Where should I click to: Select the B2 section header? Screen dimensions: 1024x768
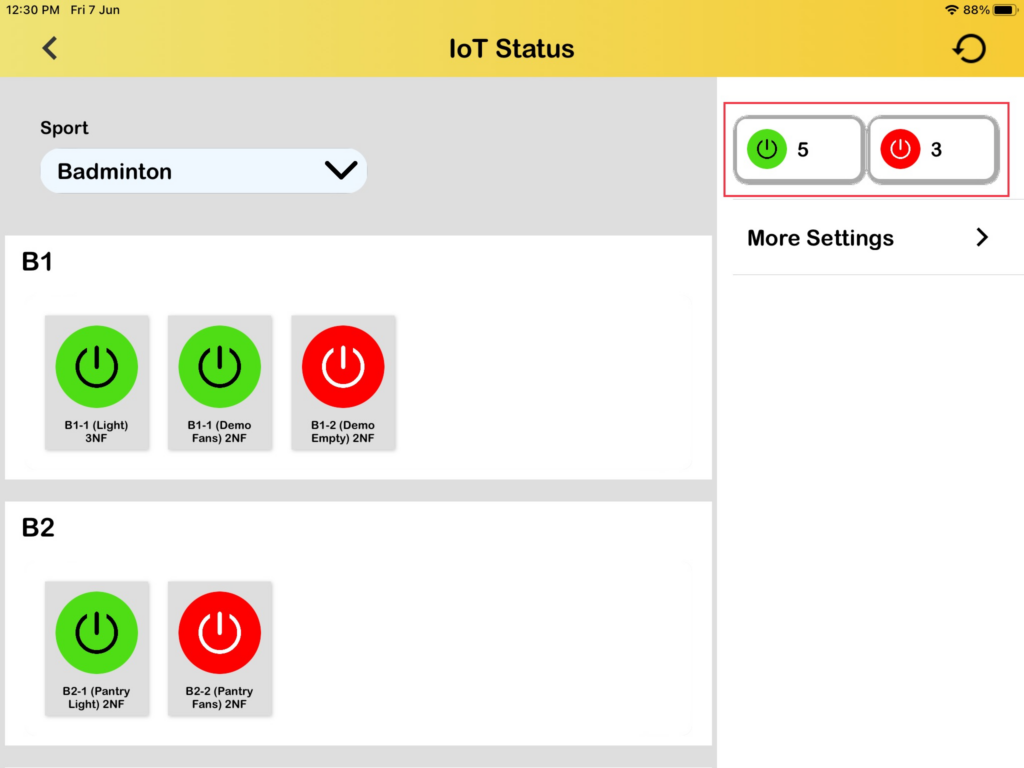point(38,528)
